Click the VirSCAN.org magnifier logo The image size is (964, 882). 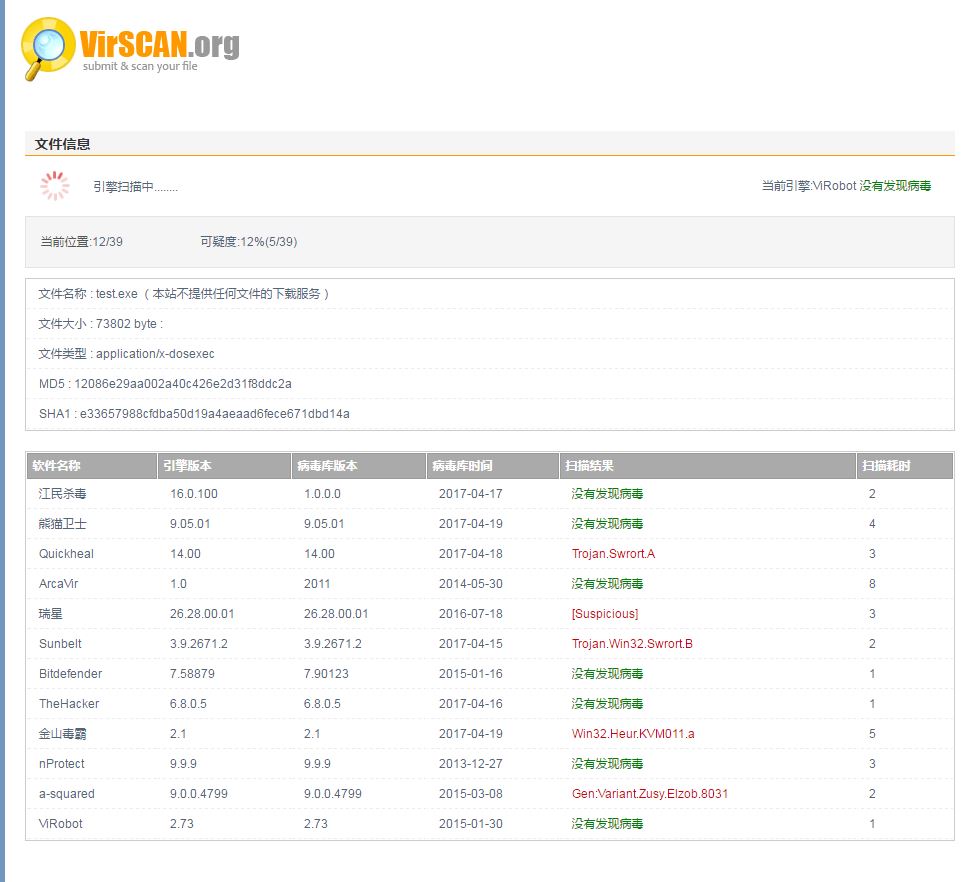48,49
